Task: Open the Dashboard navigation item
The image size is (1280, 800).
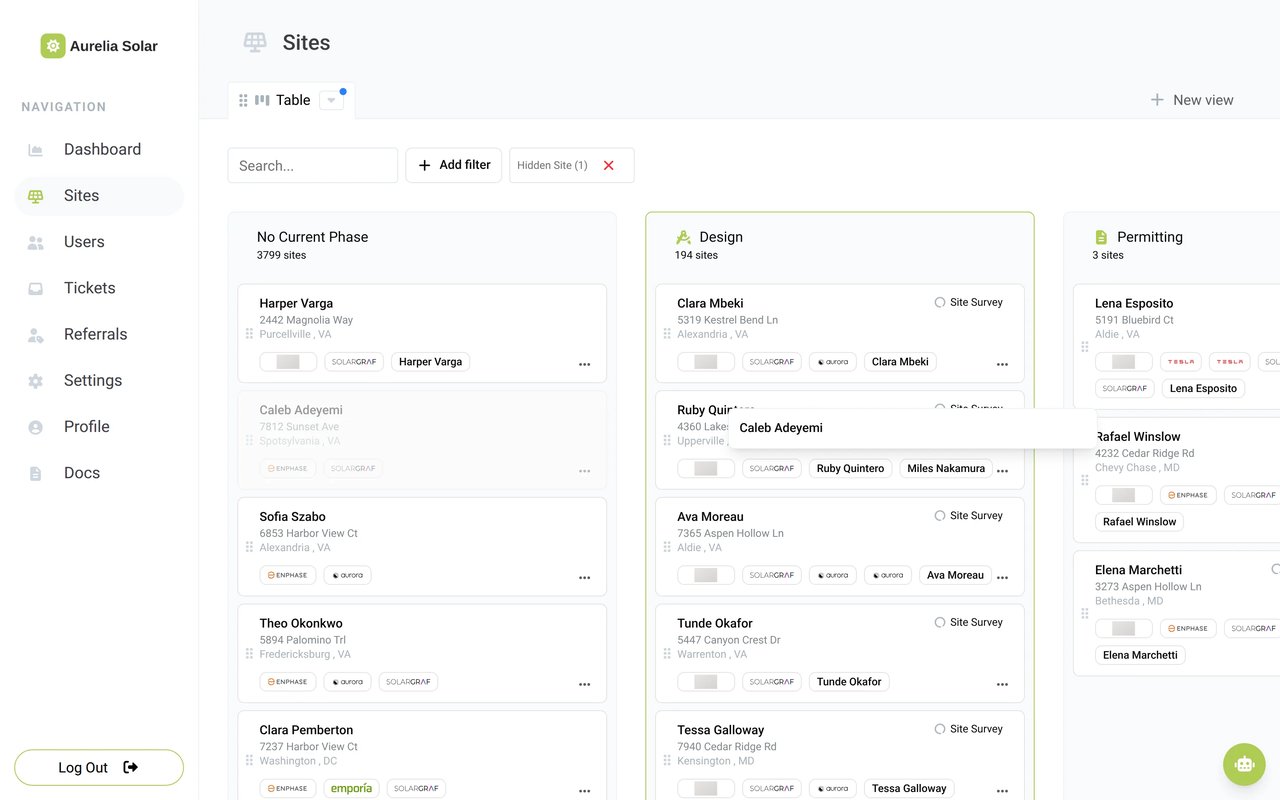Action: pyautogui.click(x=99, y=150)
